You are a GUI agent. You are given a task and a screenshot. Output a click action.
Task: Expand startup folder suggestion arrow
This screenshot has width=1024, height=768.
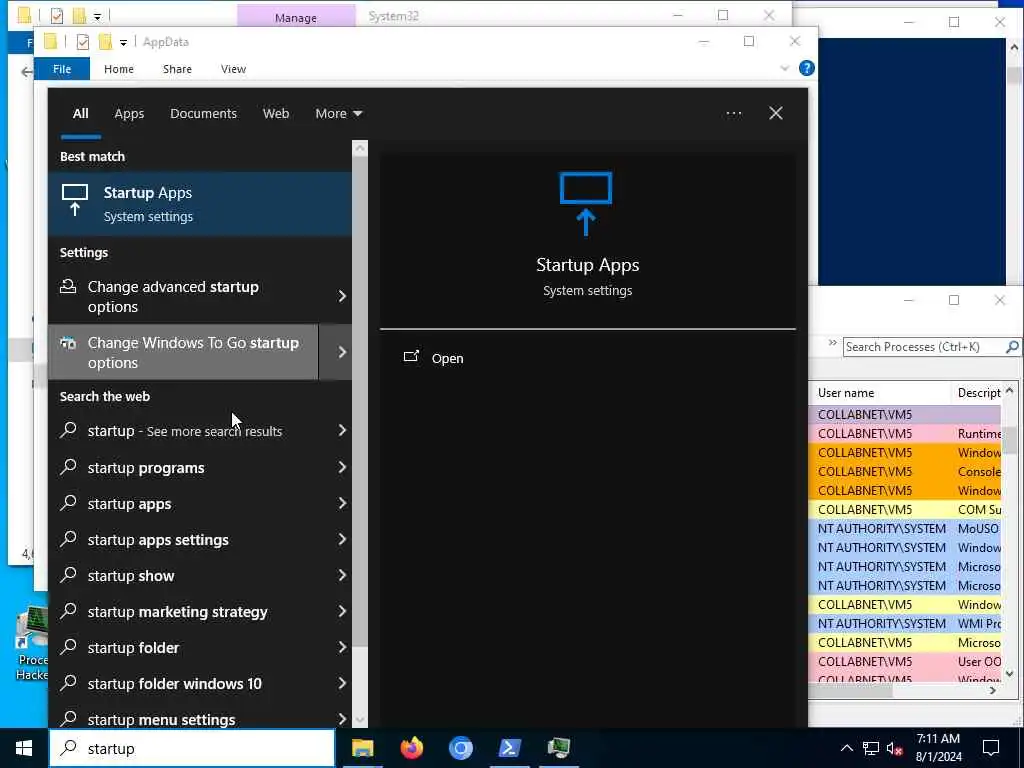click(342, 647)
